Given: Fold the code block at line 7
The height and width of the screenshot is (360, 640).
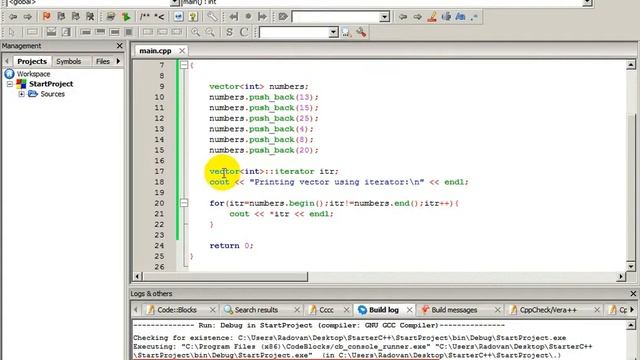Looking at the screenshot, I should pos(184,65).
